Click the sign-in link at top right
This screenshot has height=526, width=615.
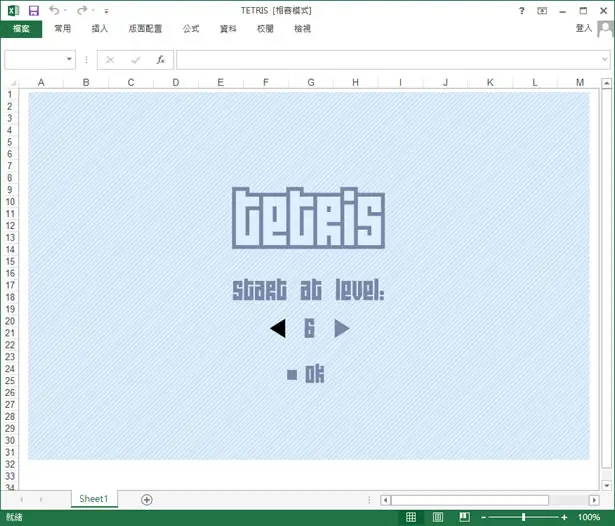[x=584, y=28]
